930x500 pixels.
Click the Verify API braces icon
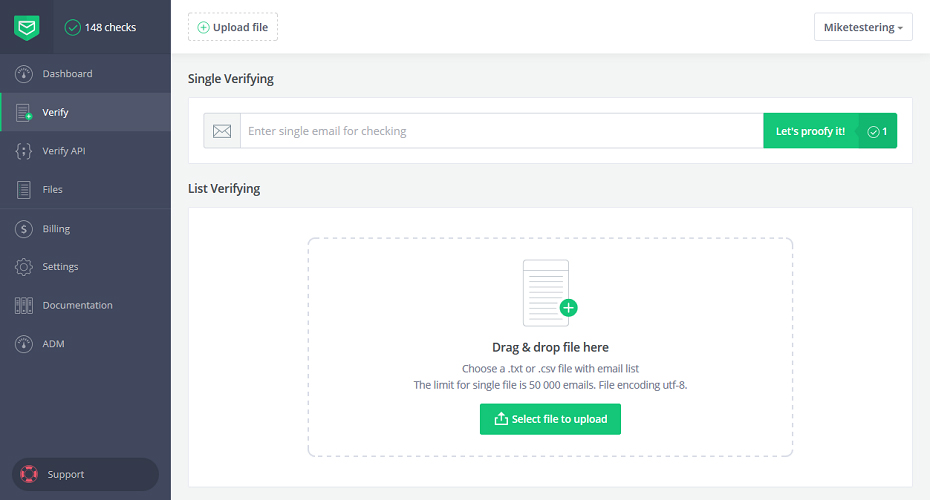(x=24, y=151)
